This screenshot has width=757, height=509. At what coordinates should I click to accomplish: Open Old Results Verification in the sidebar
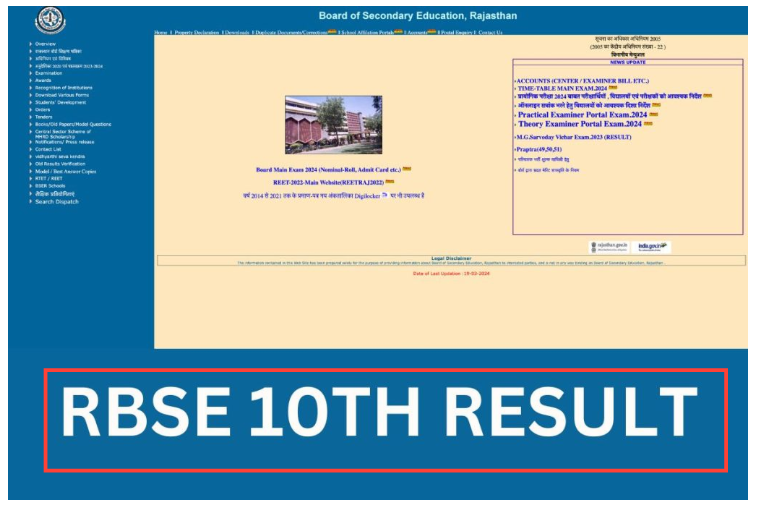click(x=60, y=164)
